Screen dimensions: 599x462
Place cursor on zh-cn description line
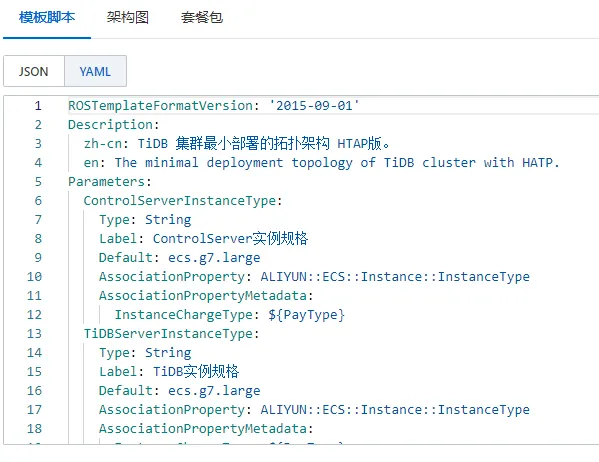pos(237,144)
